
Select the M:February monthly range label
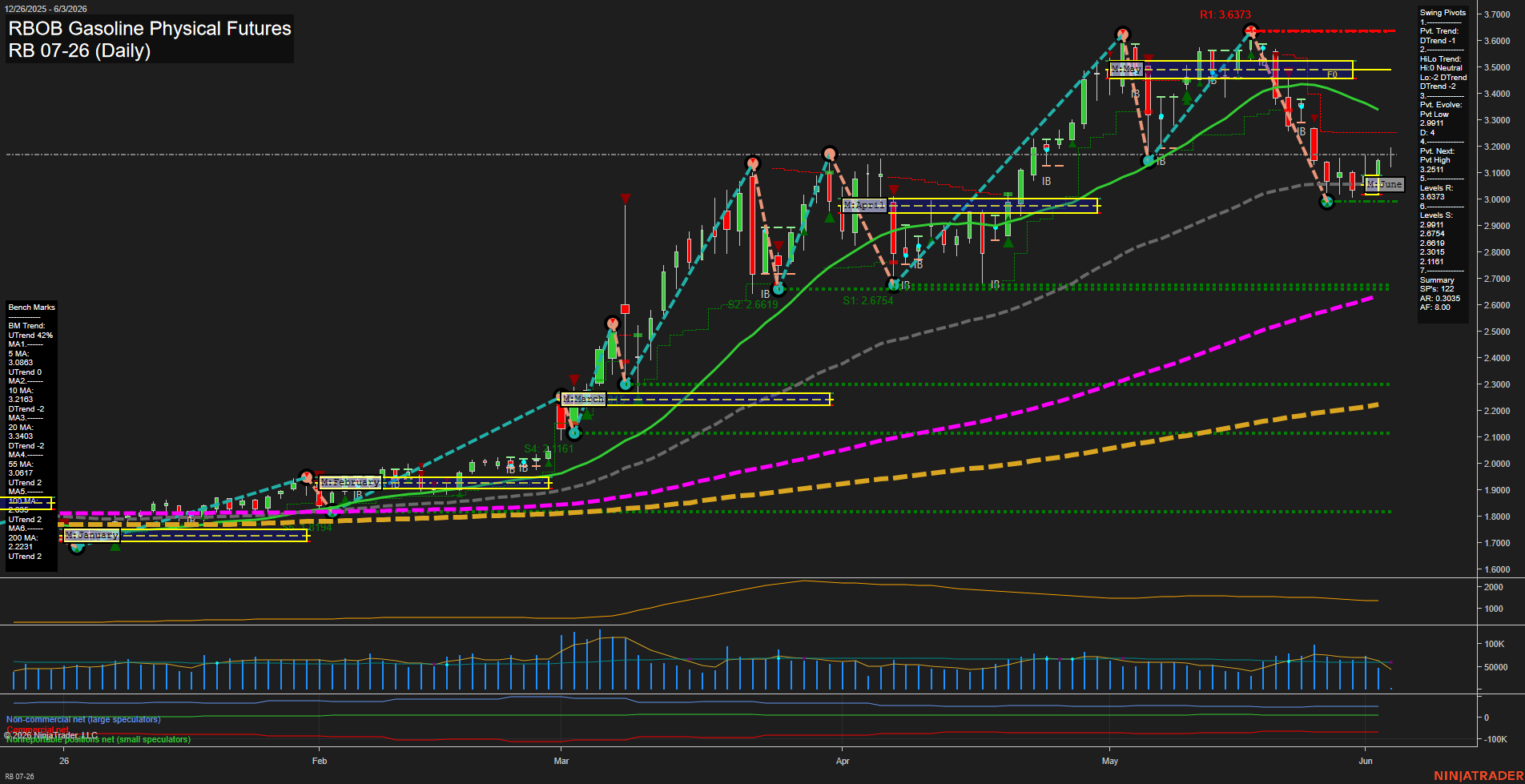point(350,483)
